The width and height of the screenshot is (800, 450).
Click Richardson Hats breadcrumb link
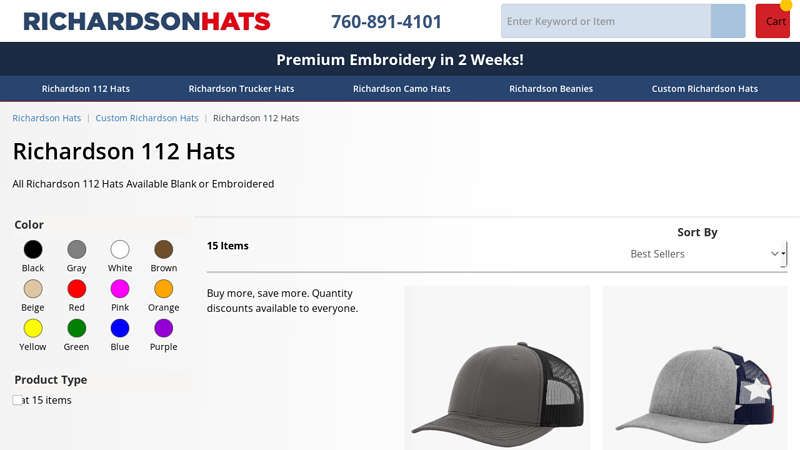pos(46,118)
